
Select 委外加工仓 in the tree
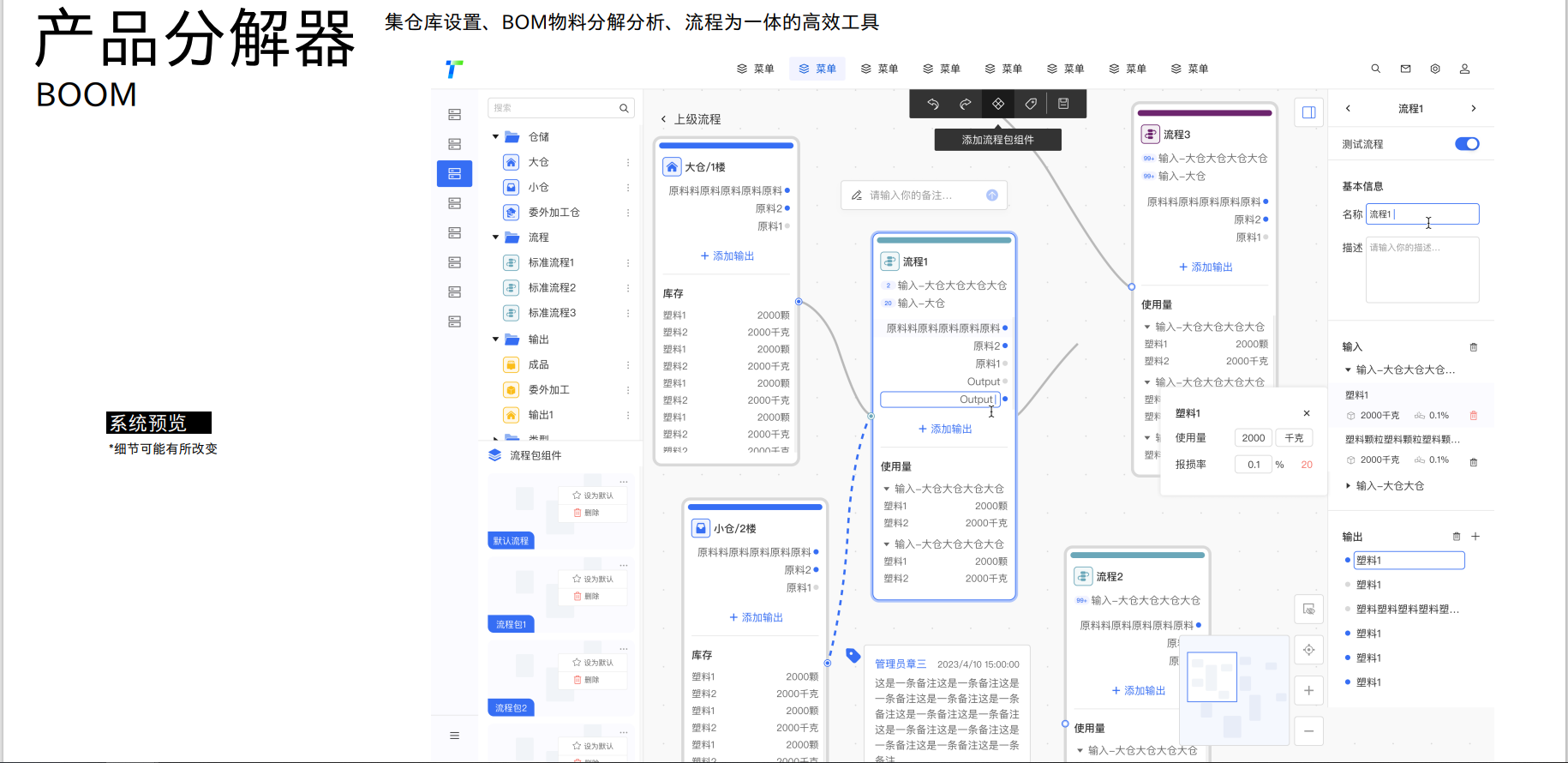coord(554,213)
